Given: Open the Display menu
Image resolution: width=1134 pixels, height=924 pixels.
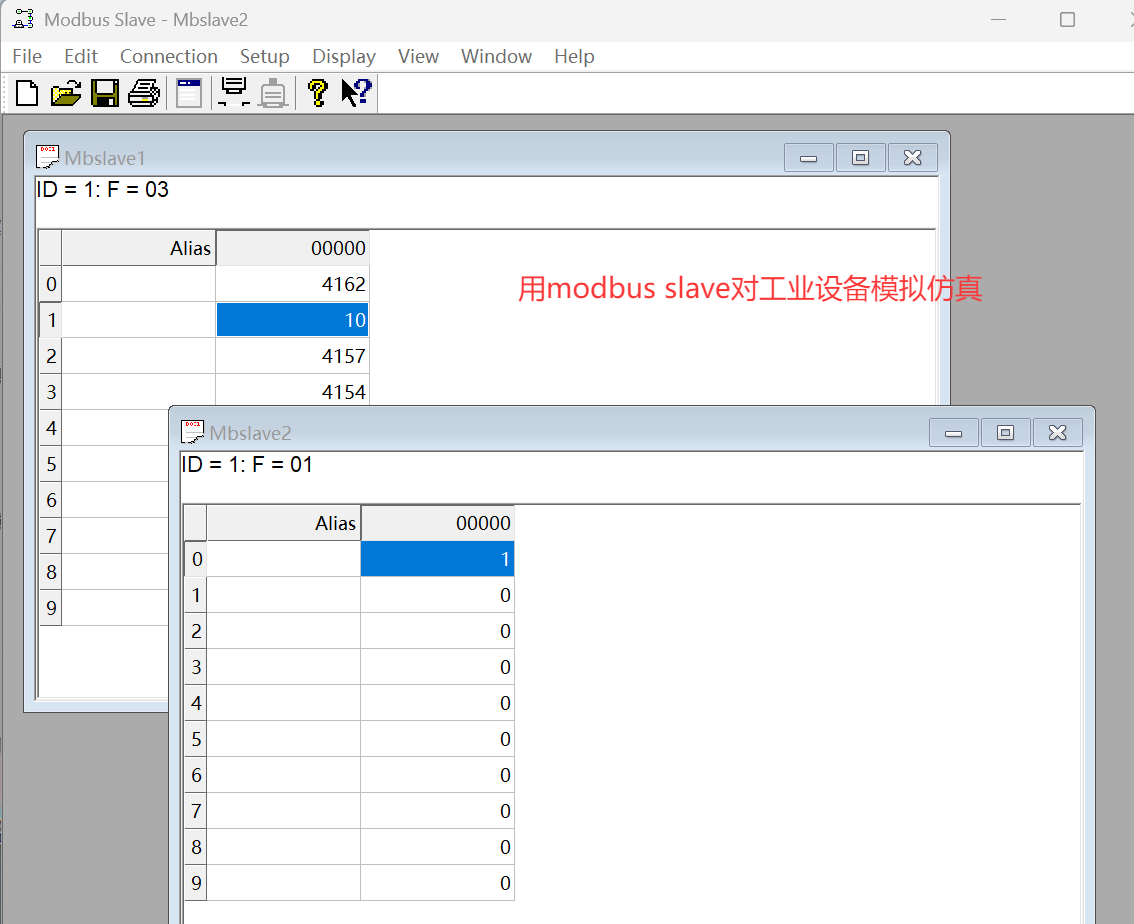Looking at the screenshot, I should (344, 56).
